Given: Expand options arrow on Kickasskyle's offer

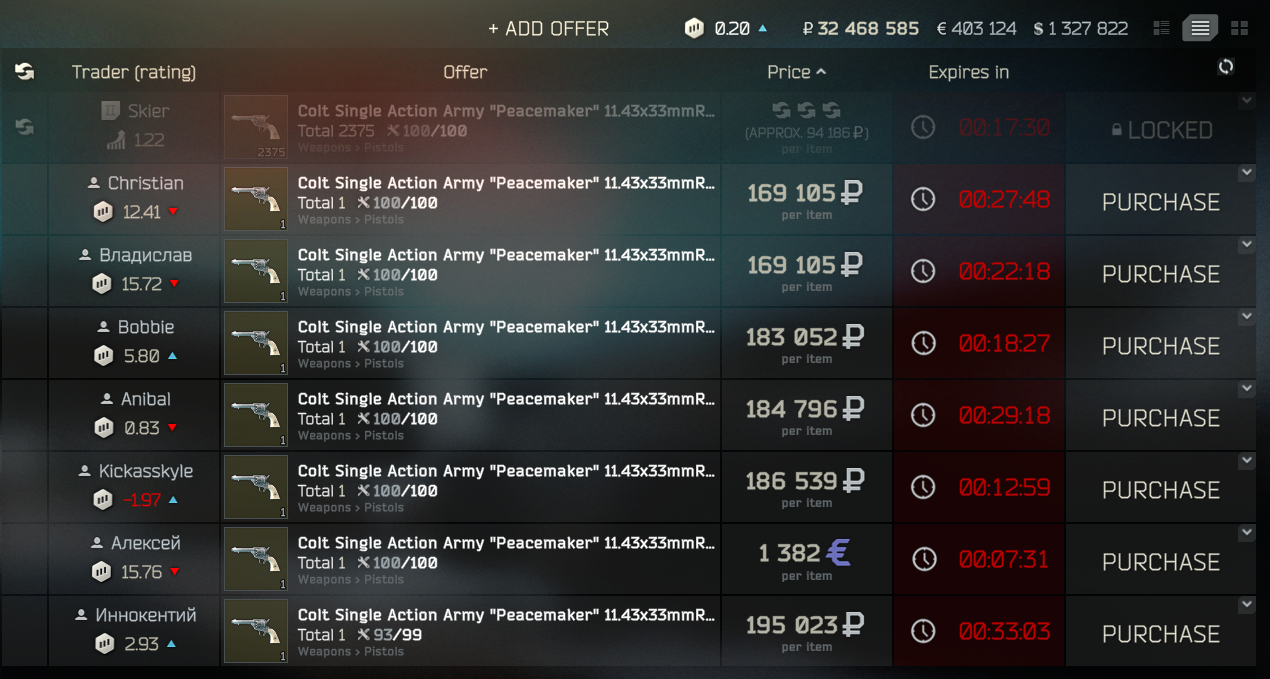Looking at the screenshot, I should pos(1246,460).
